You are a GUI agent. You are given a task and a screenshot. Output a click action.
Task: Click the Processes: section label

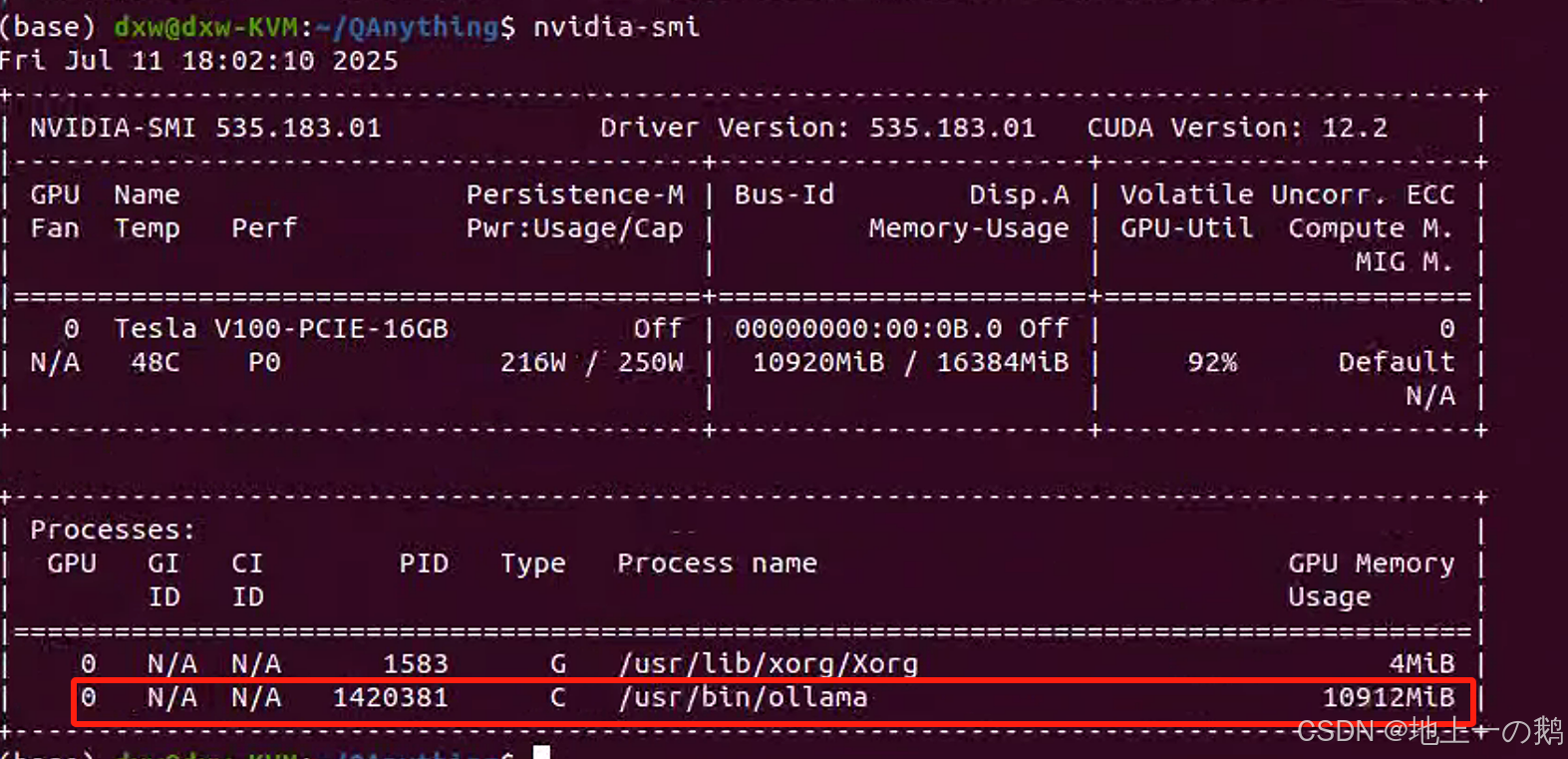click(114, 530)
